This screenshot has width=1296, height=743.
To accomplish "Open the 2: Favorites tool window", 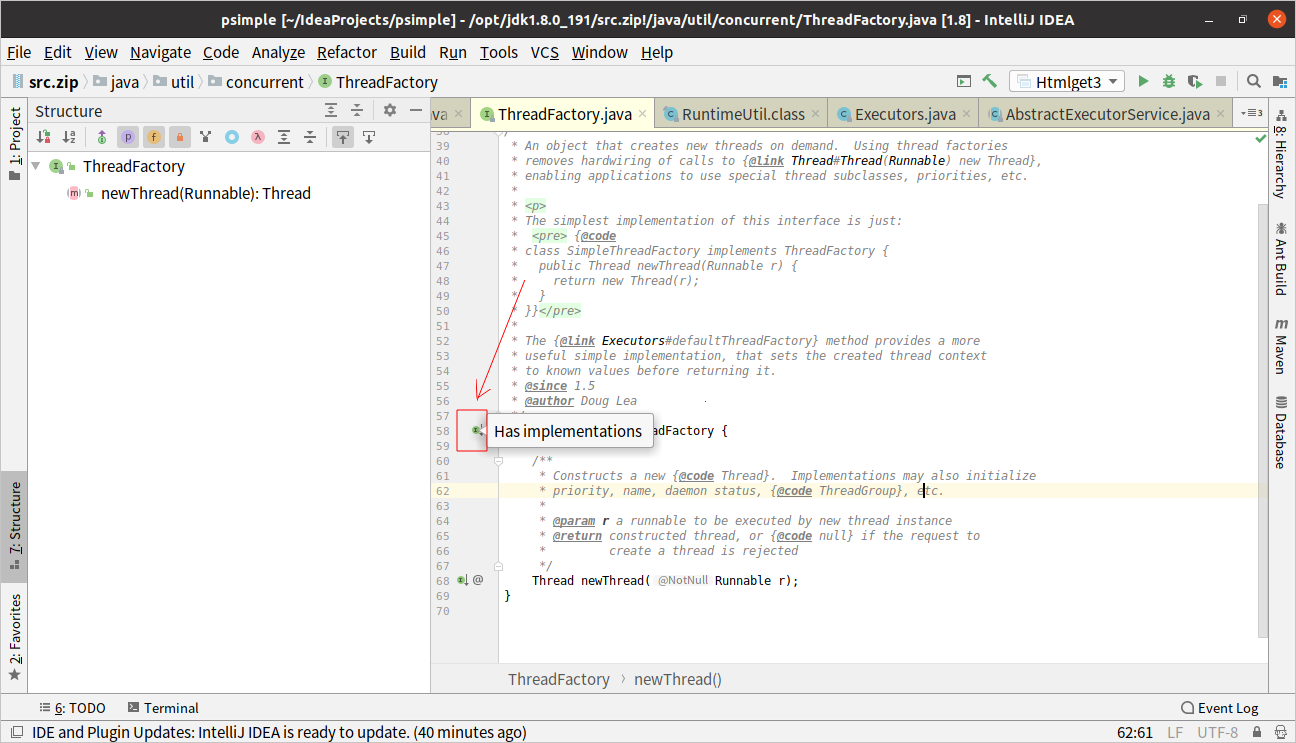I will pos(14,637).
